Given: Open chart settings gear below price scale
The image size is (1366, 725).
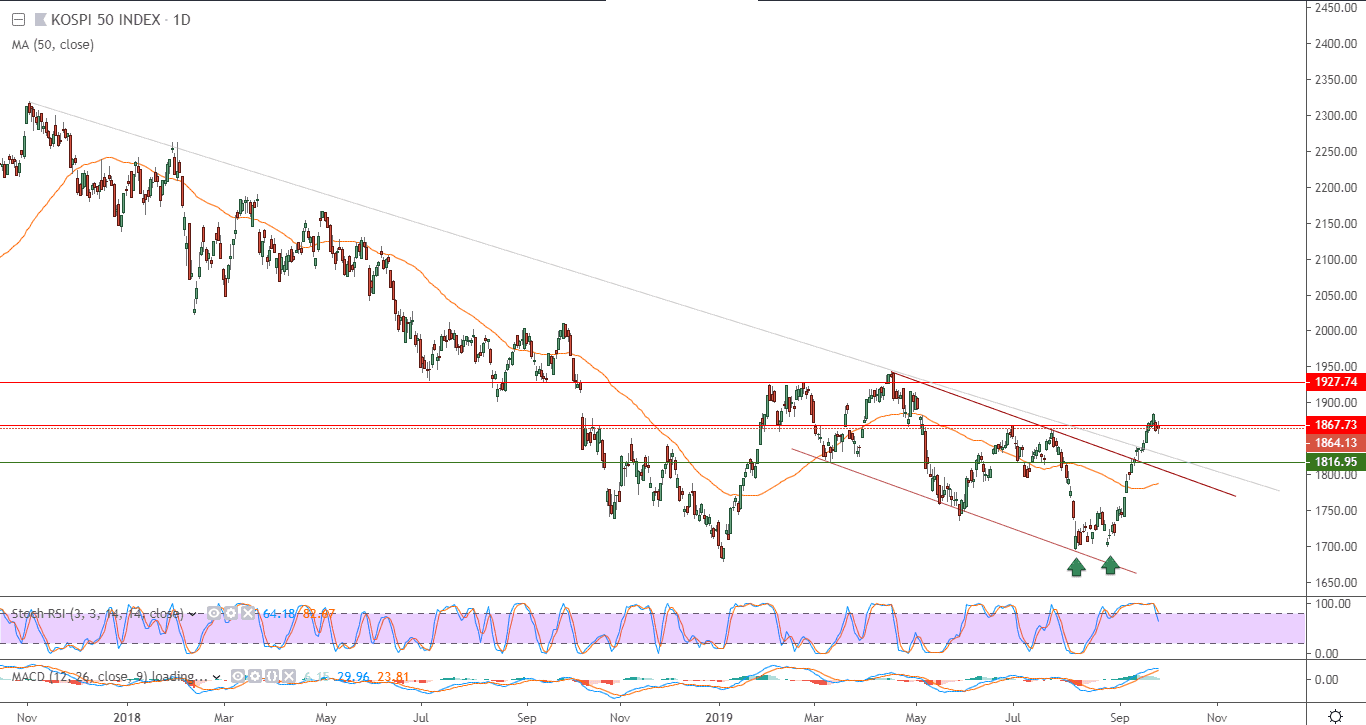Looking at the screenshot, I should pyautogui.click(x=1336, y=715).
